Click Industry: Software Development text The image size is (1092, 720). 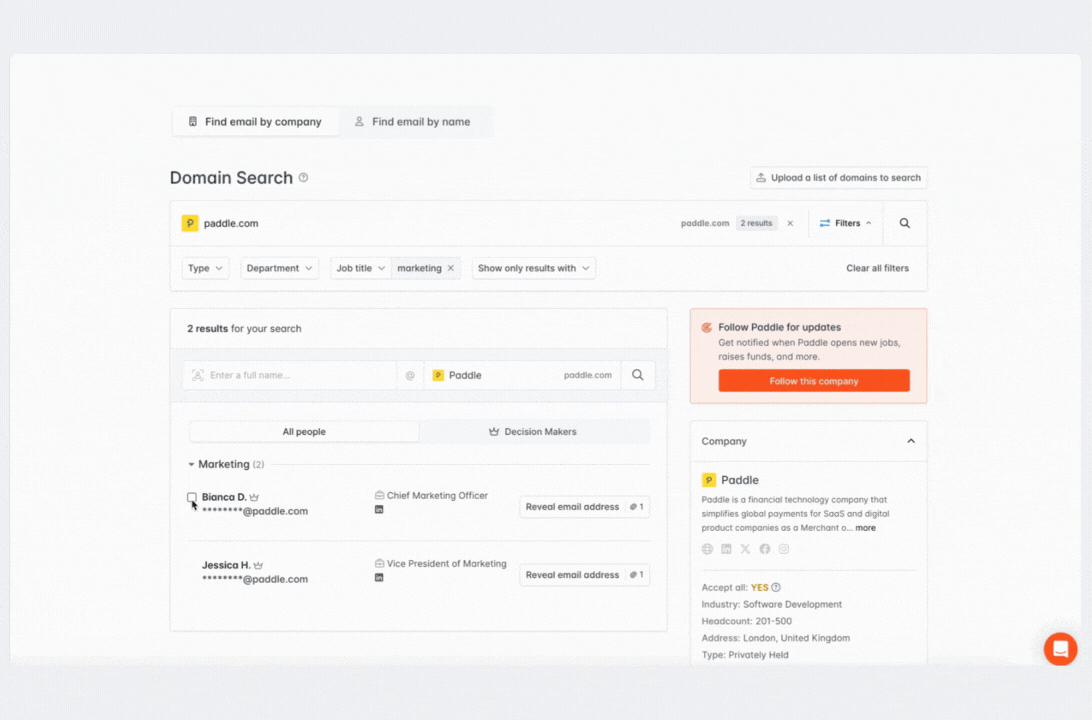point(772,604)
